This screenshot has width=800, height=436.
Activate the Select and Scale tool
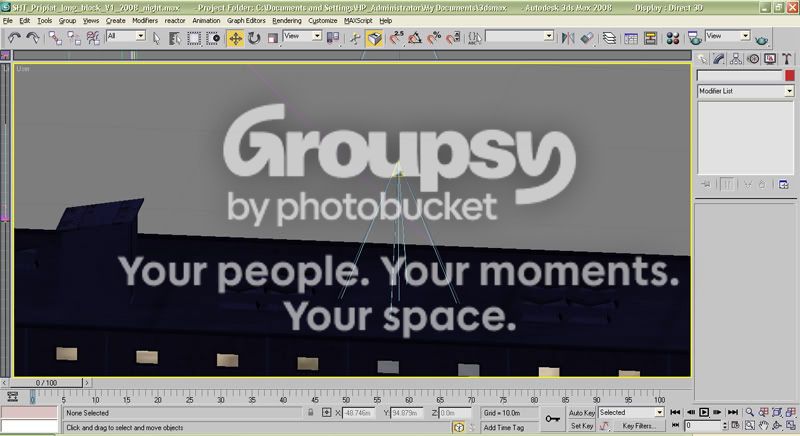tap(273, 38)
